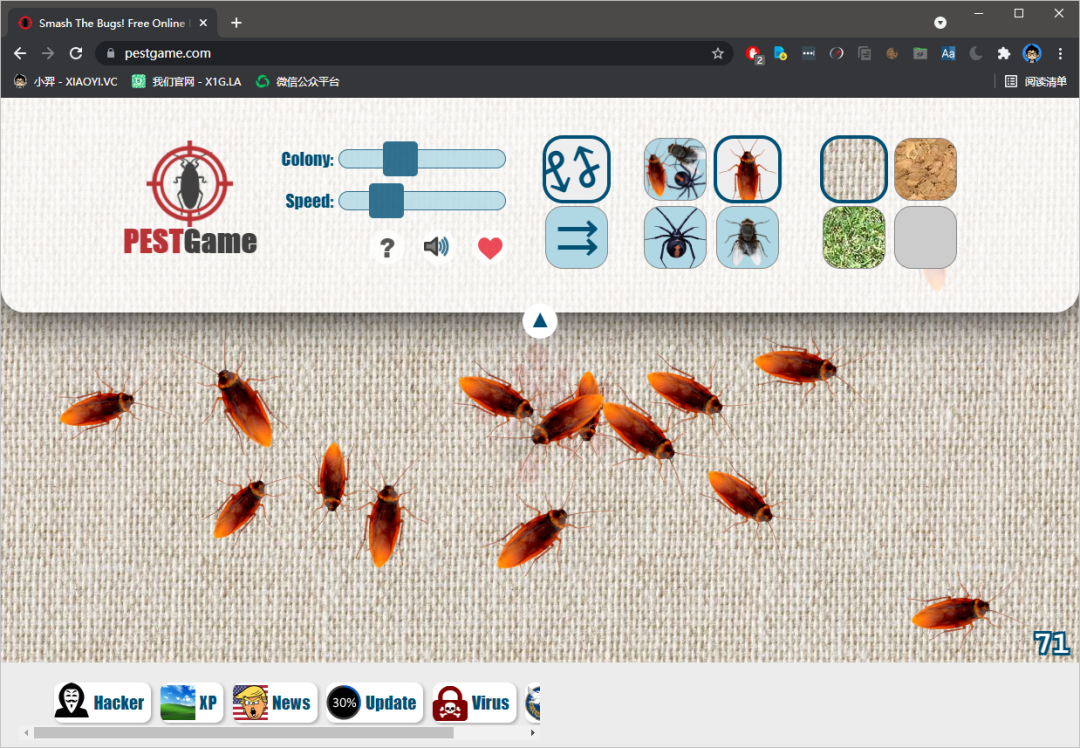Choose the housefly bug type
This screenshot has width=1080, height=748.
[x=747, y=238]
